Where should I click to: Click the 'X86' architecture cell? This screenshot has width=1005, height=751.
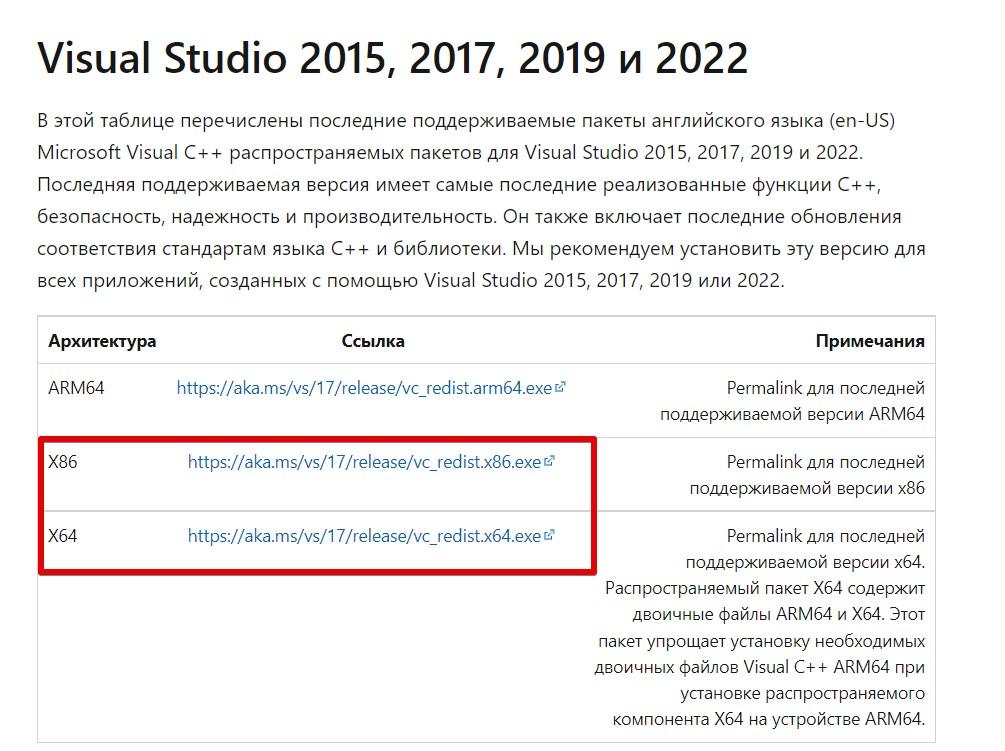click(x=63, y=462)
